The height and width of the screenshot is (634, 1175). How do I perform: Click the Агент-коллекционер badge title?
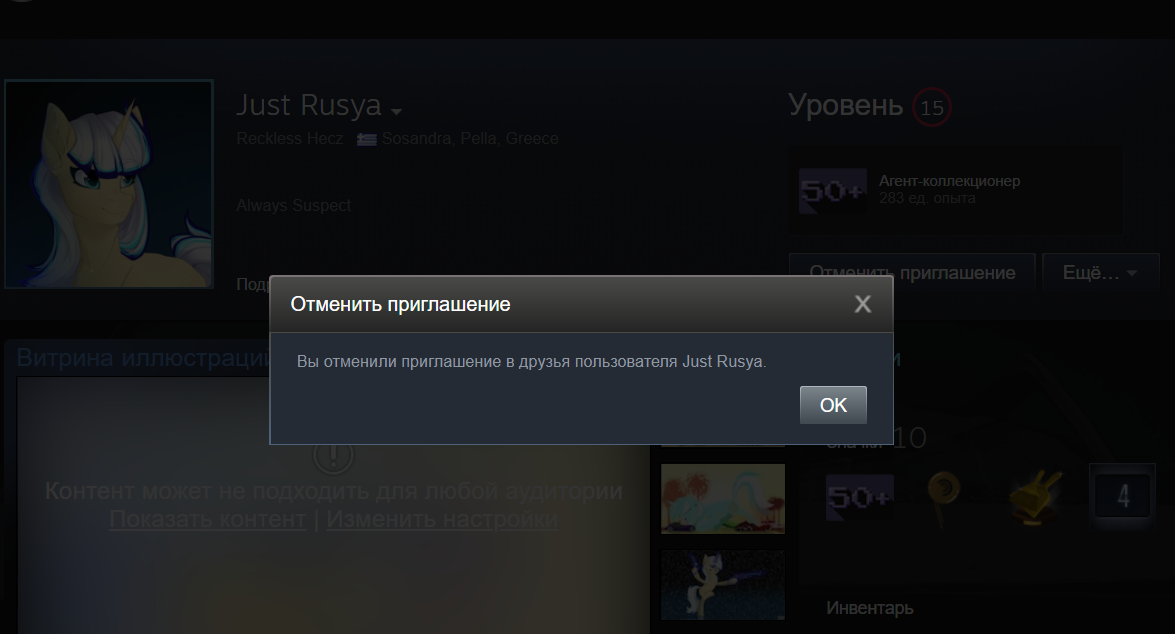click(949, 181)
